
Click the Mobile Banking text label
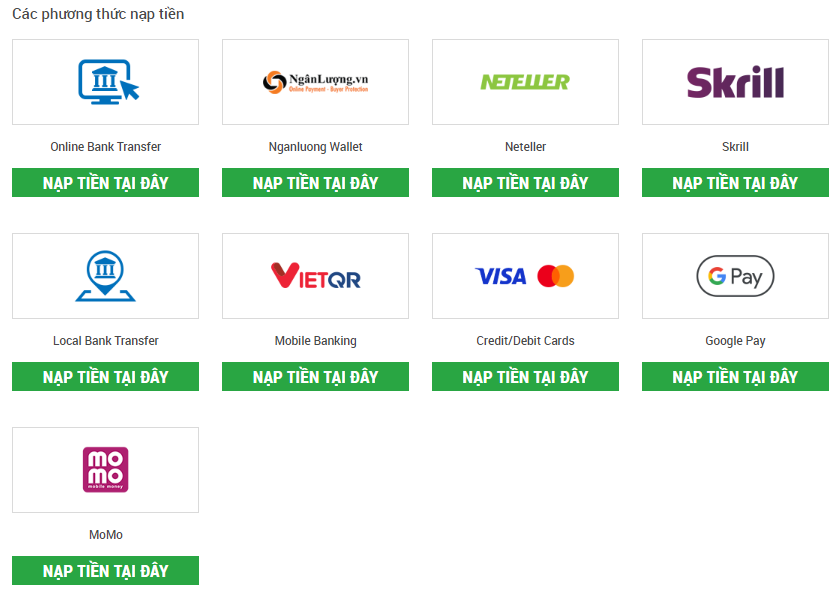316,341
